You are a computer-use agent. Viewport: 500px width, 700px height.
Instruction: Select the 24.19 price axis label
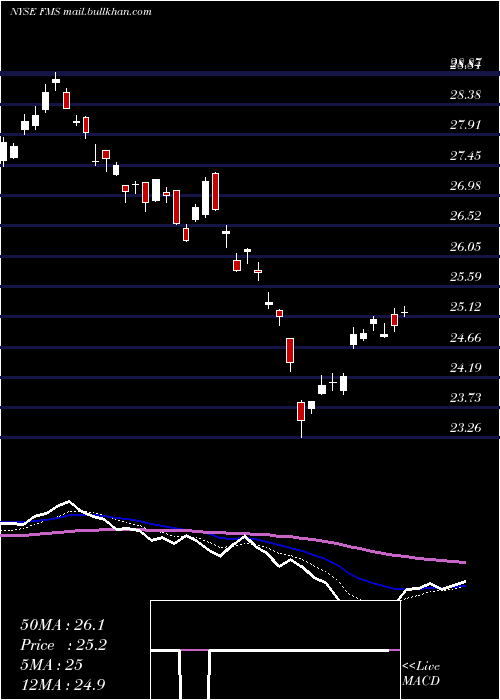point(466,368)
